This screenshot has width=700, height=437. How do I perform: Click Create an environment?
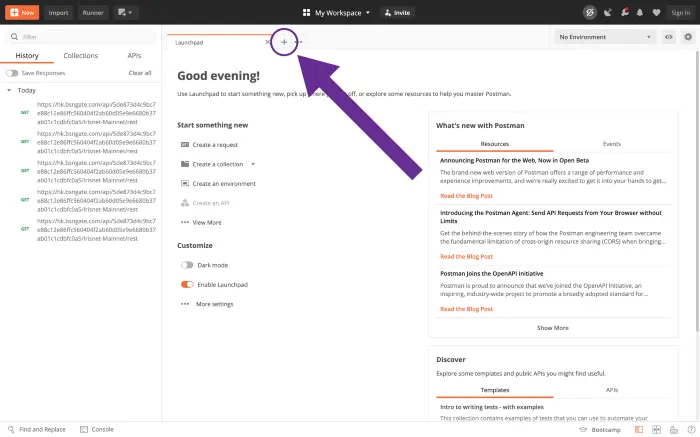click(x=224, y=183)
